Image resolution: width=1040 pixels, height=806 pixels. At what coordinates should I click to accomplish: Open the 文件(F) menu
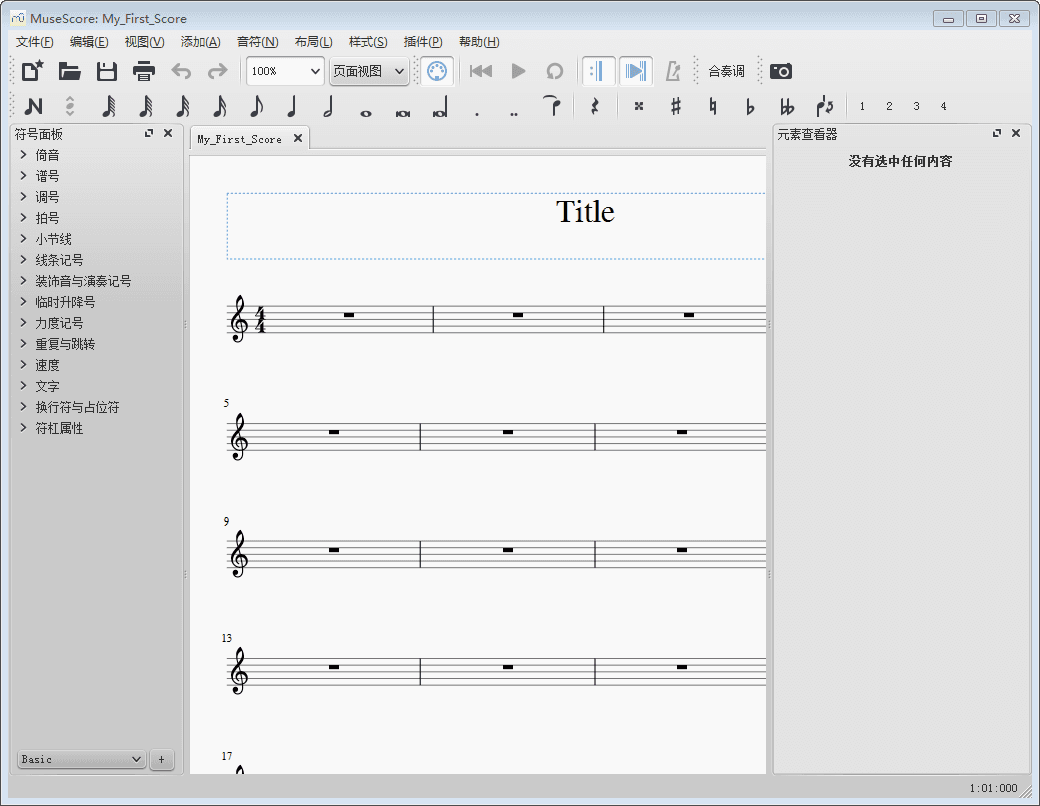pyautogui.click(x=34, y=42)
